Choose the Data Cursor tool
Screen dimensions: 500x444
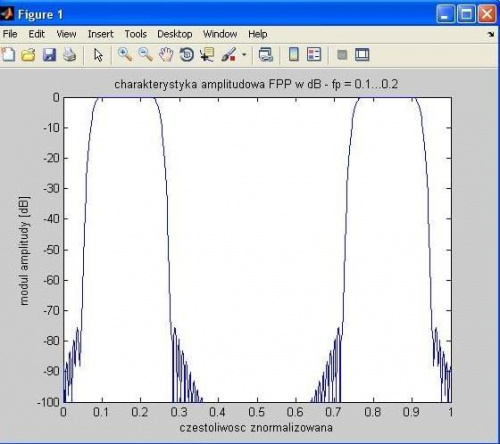tap(207, 55)
